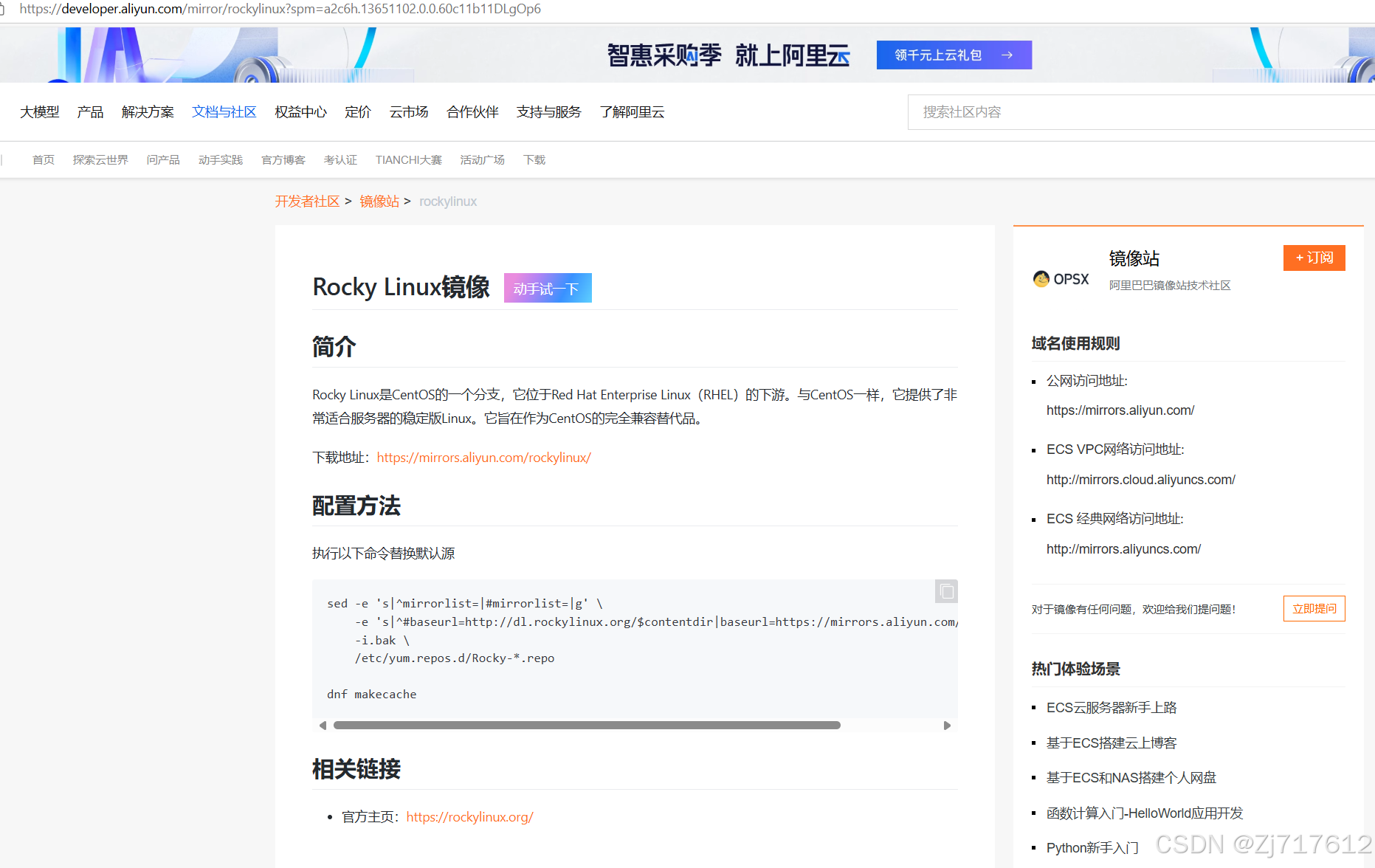Open the mirrors.aliyun.com/rockylinux download link
The image size is (1375, 868).
tap(484, 458)
